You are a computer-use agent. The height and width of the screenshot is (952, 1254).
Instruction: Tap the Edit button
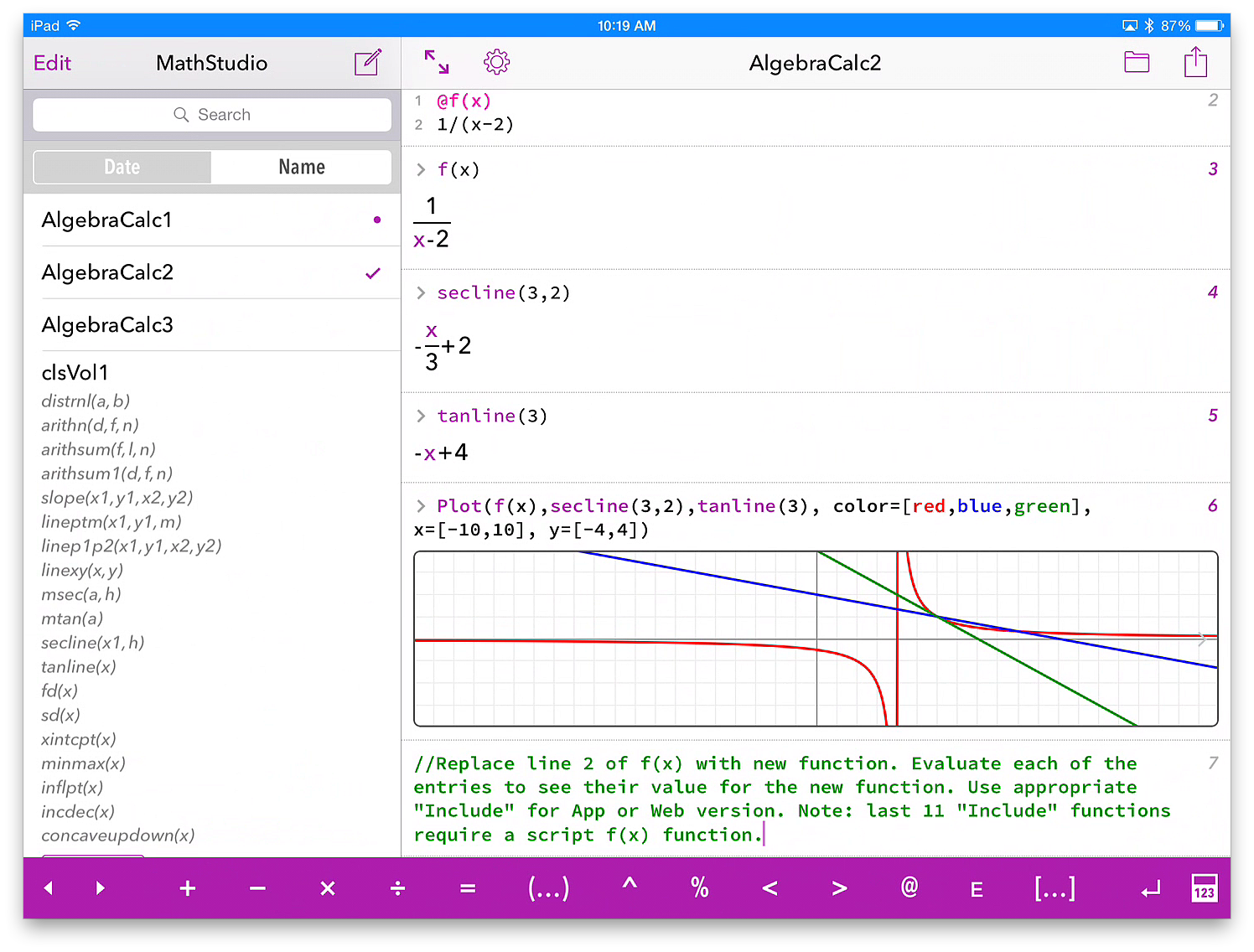(52, 63)
